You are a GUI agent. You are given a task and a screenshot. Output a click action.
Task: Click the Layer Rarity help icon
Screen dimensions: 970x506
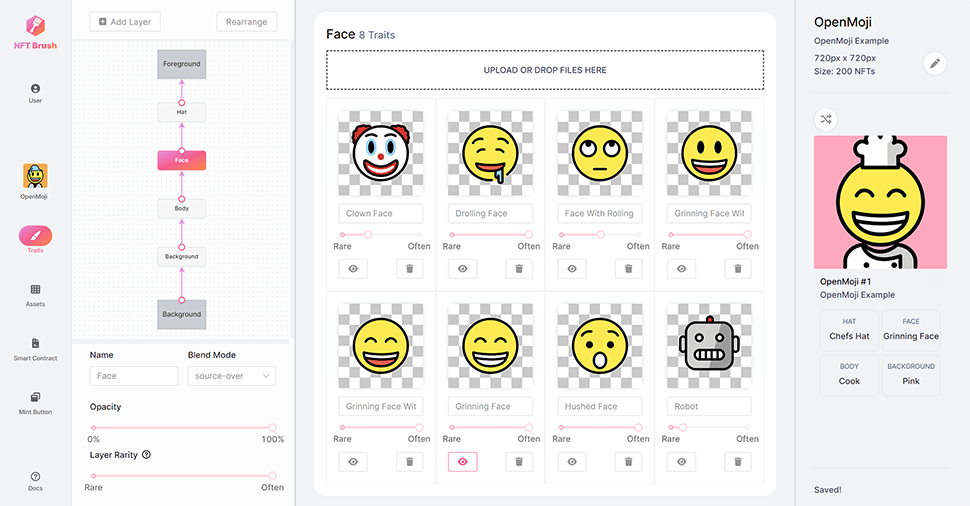point(147,455)
